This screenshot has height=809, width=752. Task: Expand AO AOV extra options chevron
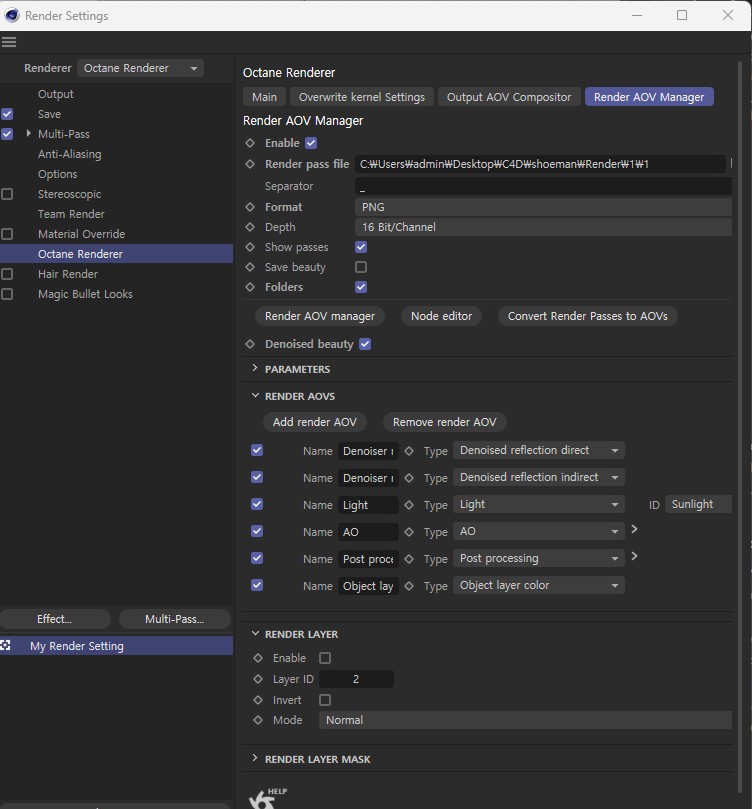[x=634, y=529]
